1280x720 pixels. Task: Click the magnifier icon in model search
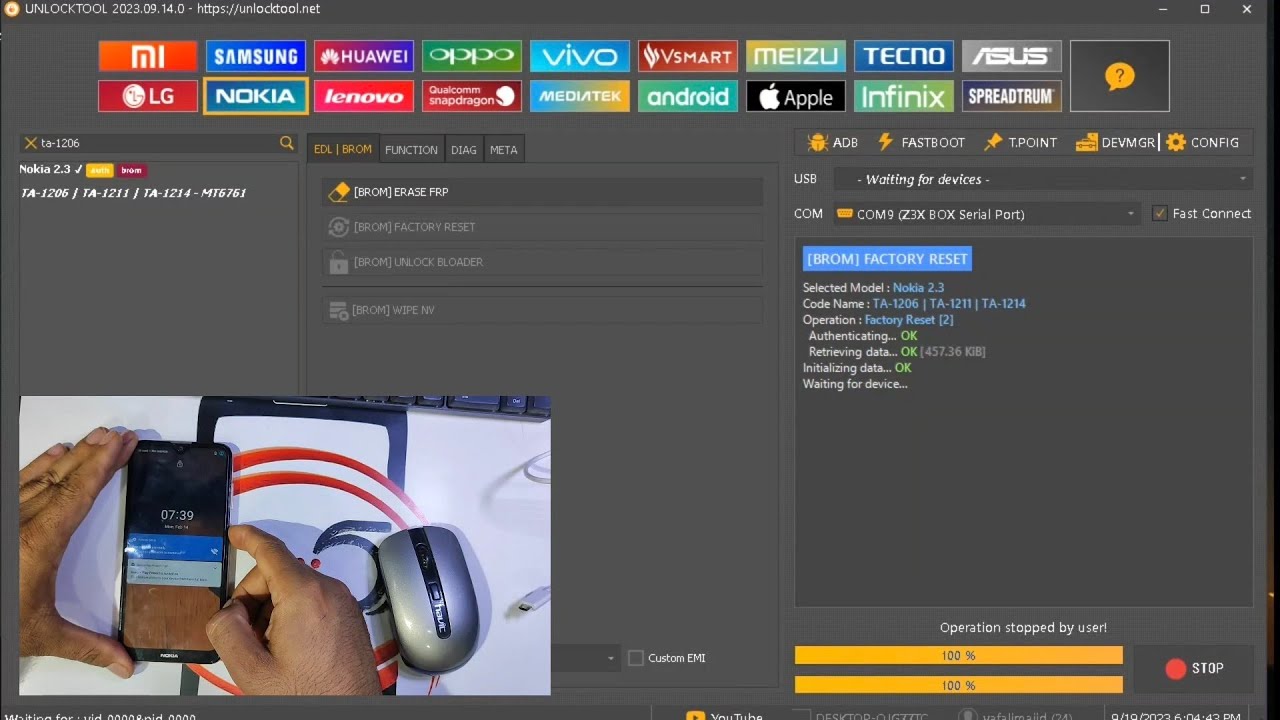(x=287, y=143)
